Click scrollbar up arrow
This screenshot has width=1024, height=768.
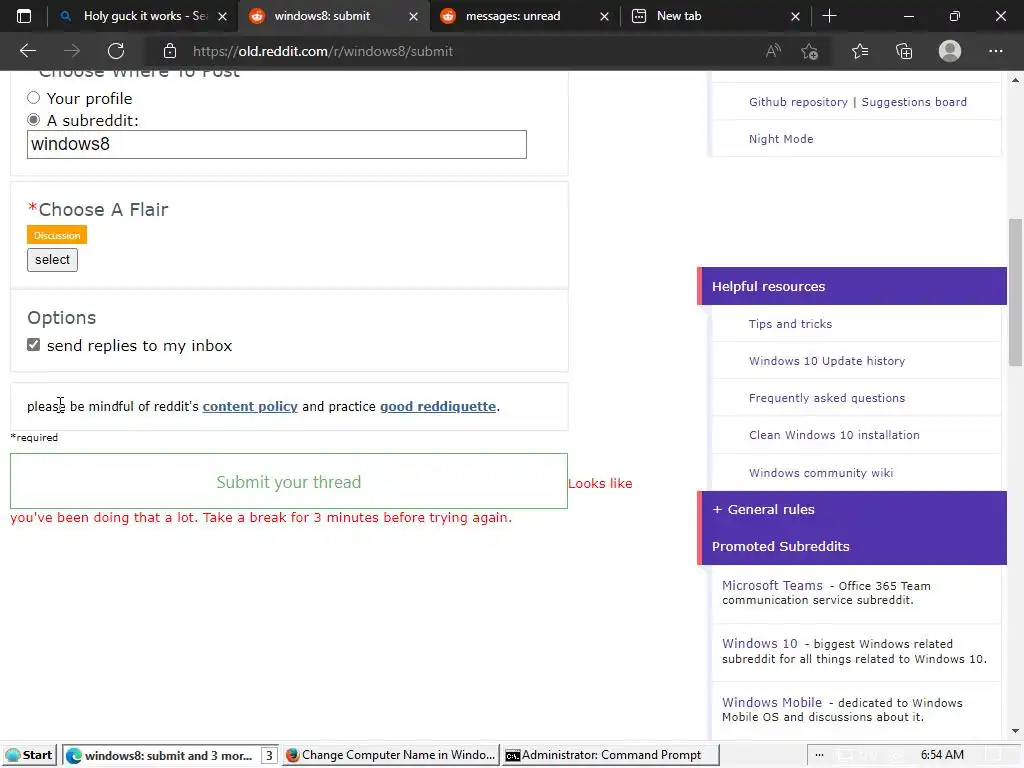tap(1015, 80)
